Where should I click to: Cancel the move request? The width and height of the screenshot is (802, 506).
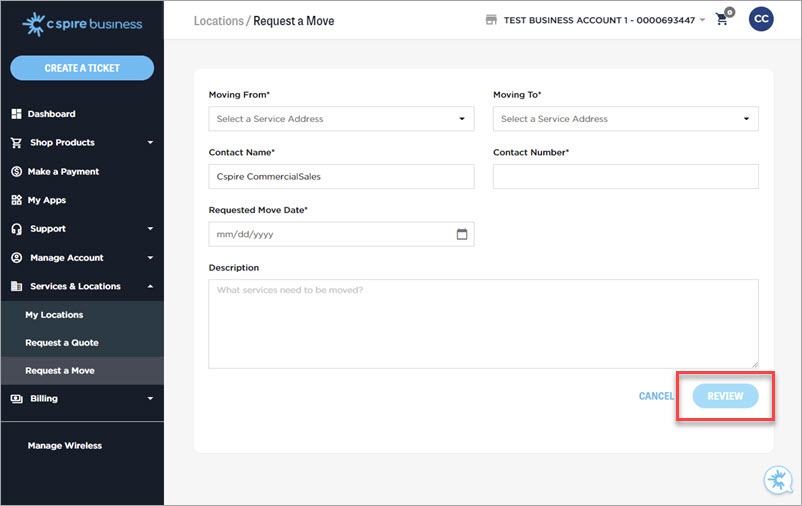[x=656, y=396]
